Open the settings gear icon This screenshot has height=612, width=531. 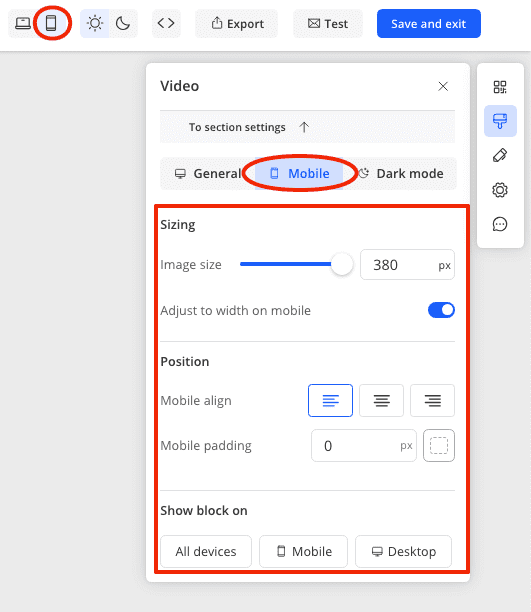[500, 190]
